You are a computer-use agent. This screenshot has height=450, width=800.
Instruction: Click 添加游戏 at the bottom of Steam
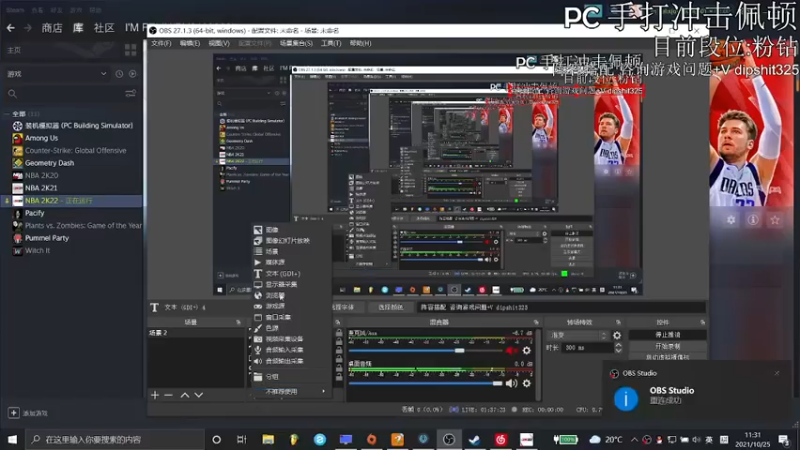pos(29,413)
